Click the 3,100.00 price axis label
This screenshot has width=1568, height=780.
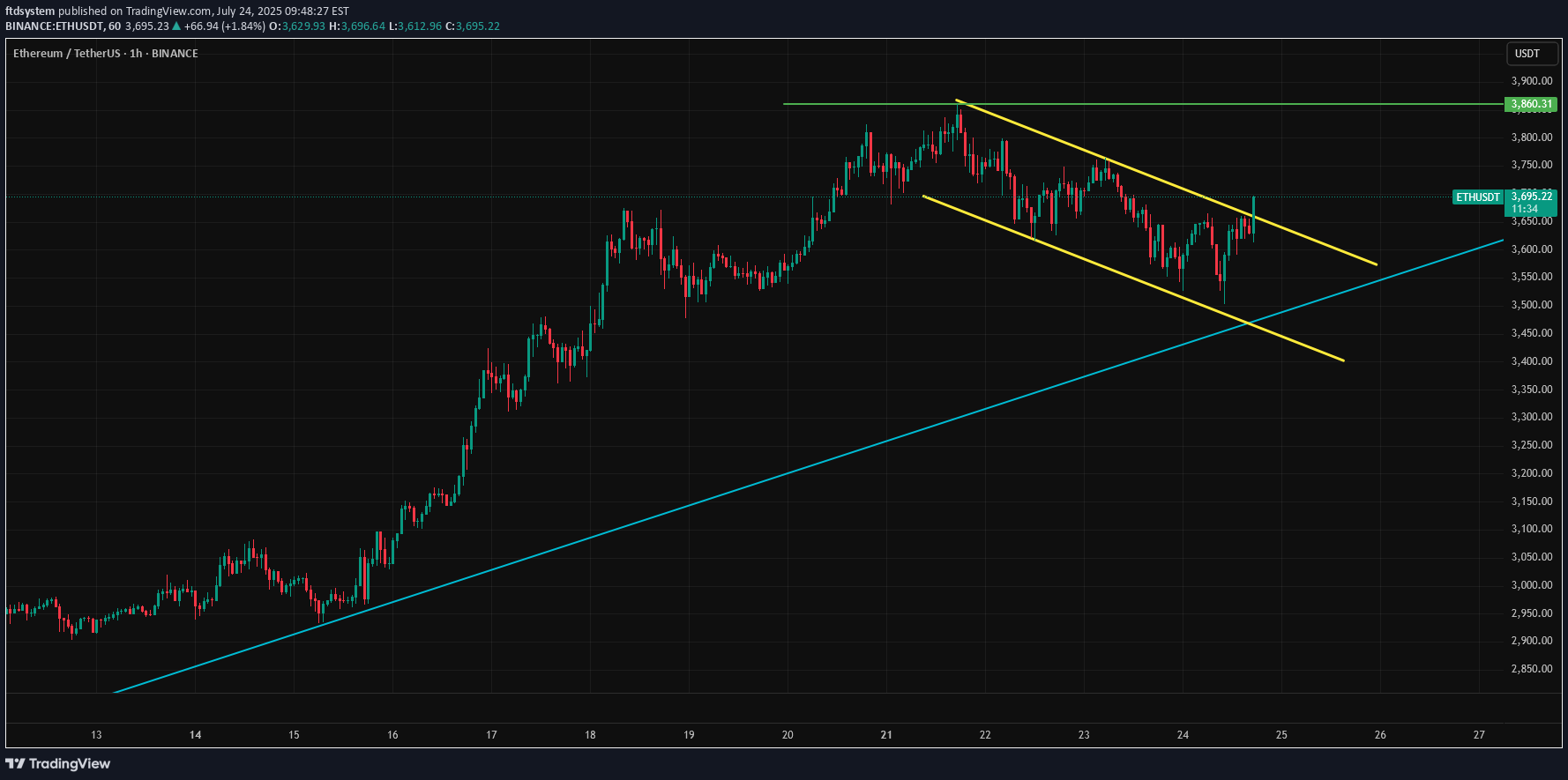coord(1532,529)
